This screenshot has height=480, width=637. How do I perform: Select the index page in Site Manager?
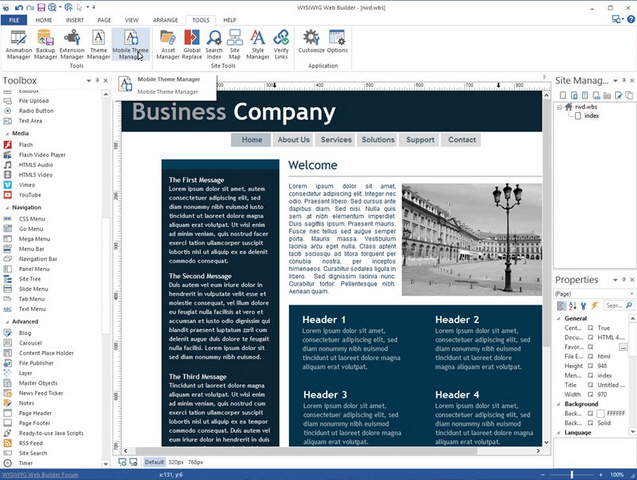point(591,115)
